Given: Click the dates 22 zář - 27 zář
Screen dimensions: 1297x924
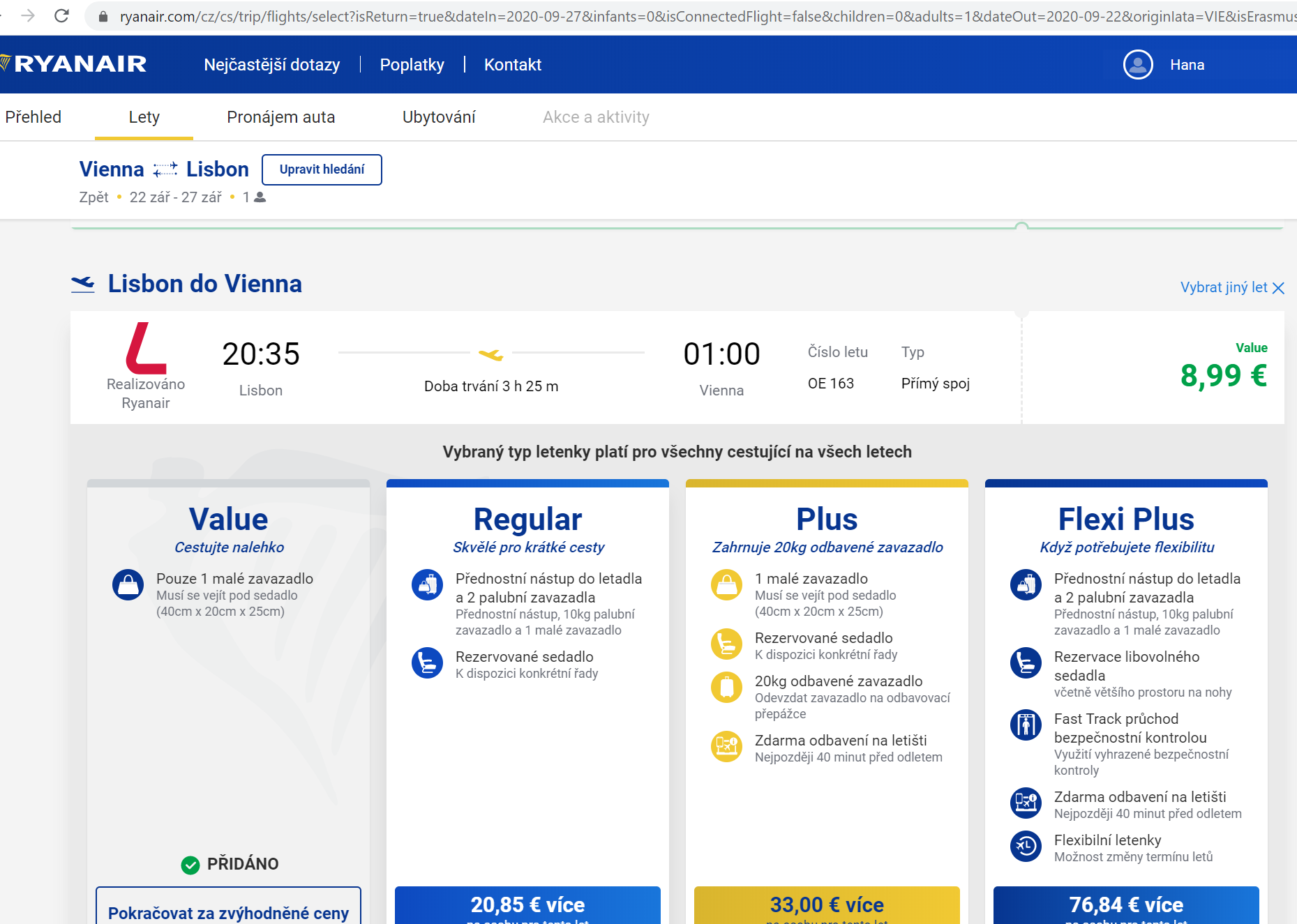Looking at the screenshot, I should tap(176, 197).
